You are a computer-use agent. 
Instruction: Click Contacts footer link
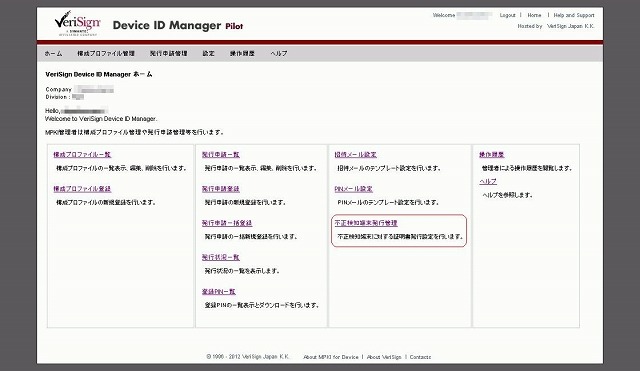420,357
